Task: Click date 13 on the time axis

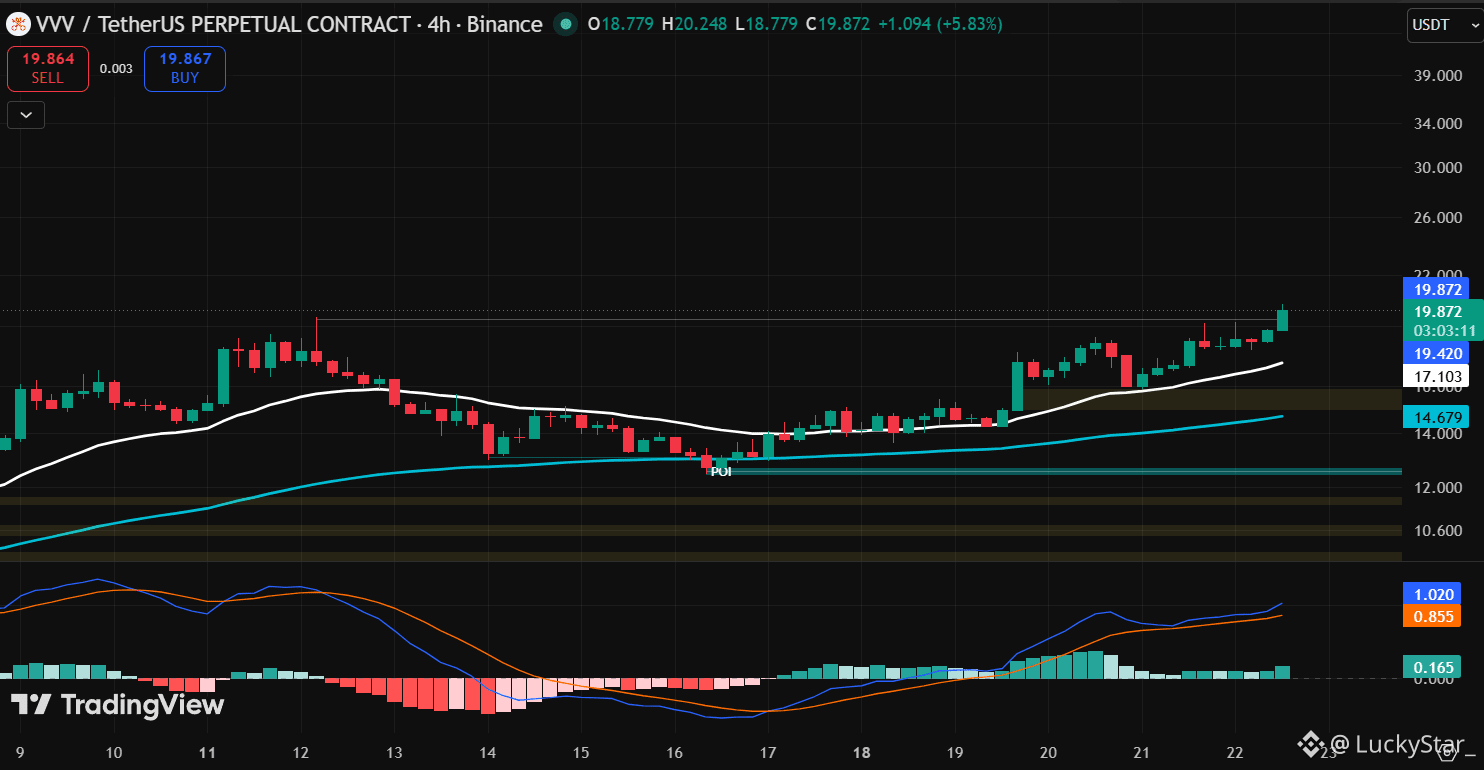Action: 394,754
